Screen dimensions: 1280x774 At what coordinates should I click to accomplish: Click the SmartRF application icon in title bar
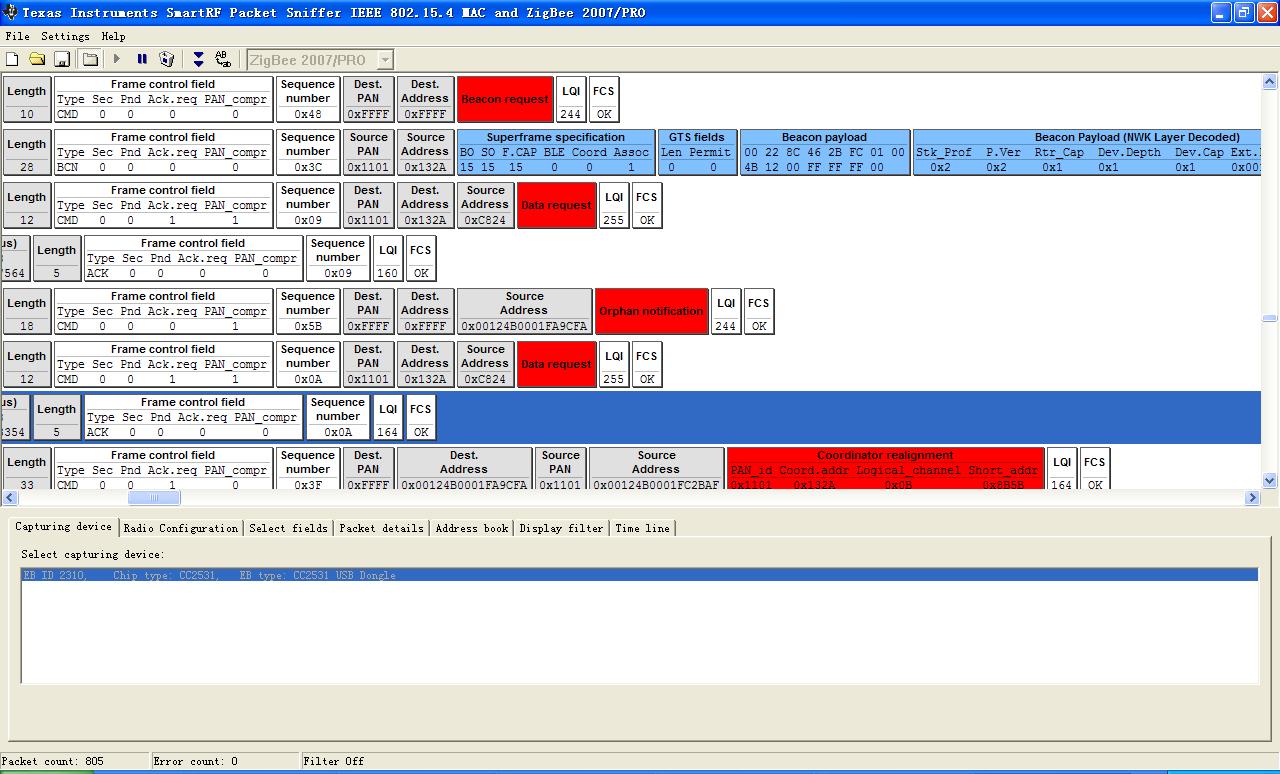tap(11, 12)
